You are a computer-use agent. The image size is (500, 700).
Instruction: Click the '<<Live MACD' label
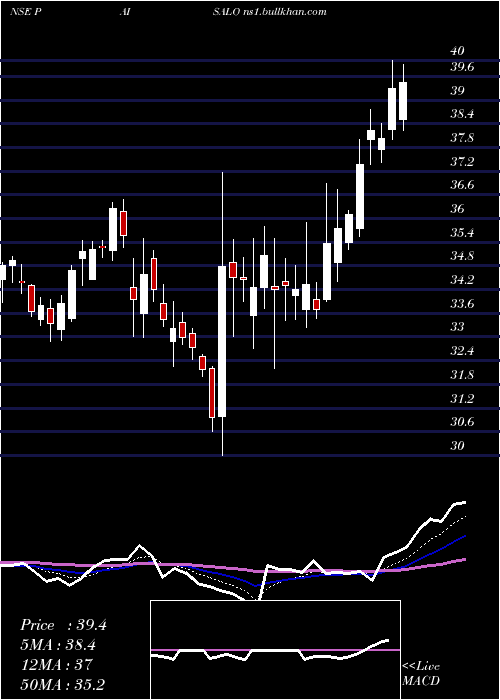pyautogui.click(x=421, y=673)
